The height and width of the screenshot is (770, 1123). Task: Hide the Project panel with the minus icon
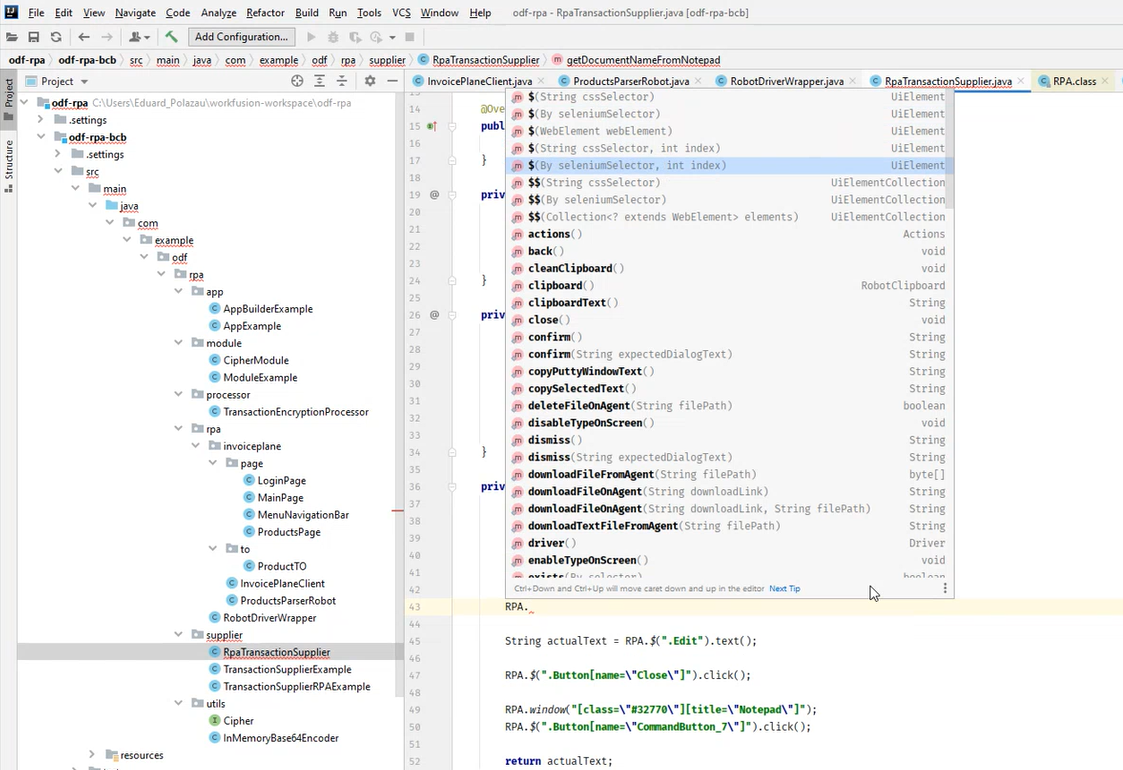click(x=392, y=81)
